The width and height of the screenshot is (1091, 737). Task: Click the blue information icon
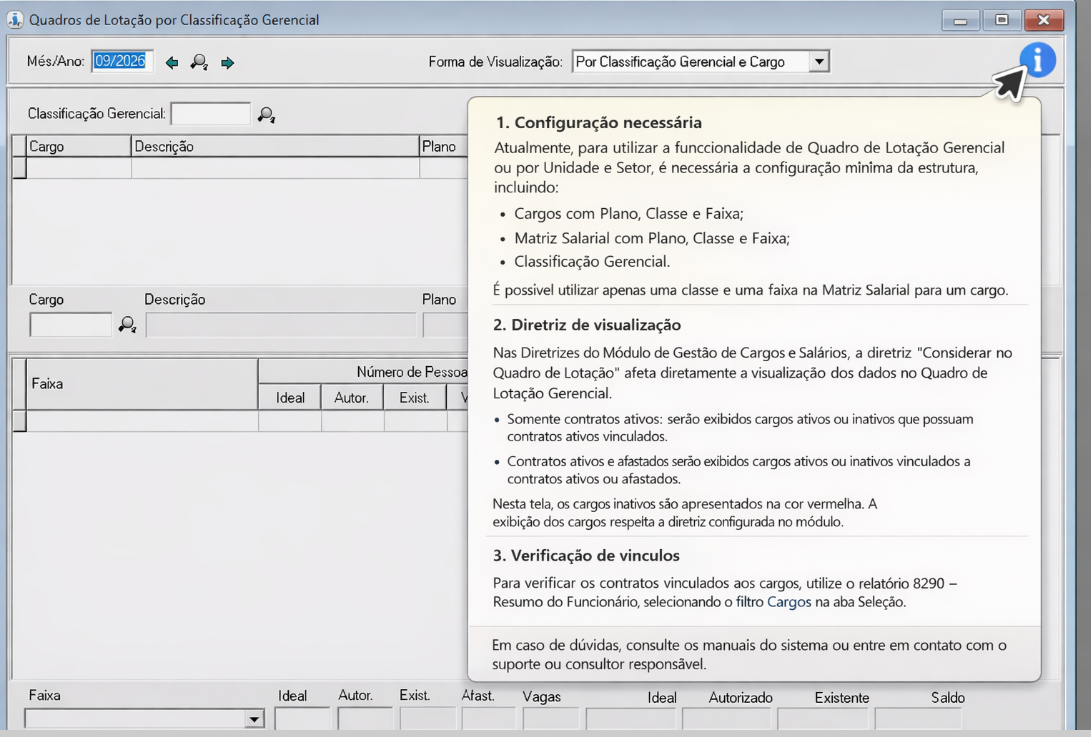[x=1037, y=61]
